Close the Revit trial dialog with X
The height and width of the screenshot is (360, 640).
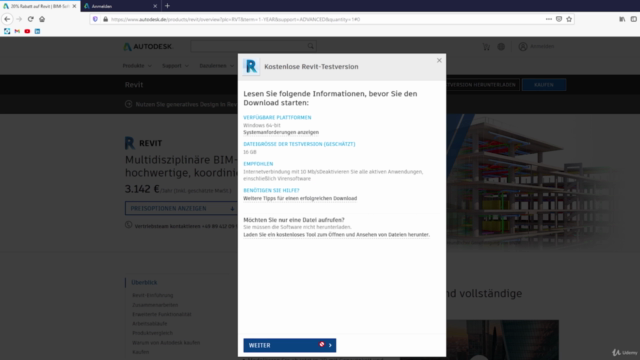click(439, 60)
